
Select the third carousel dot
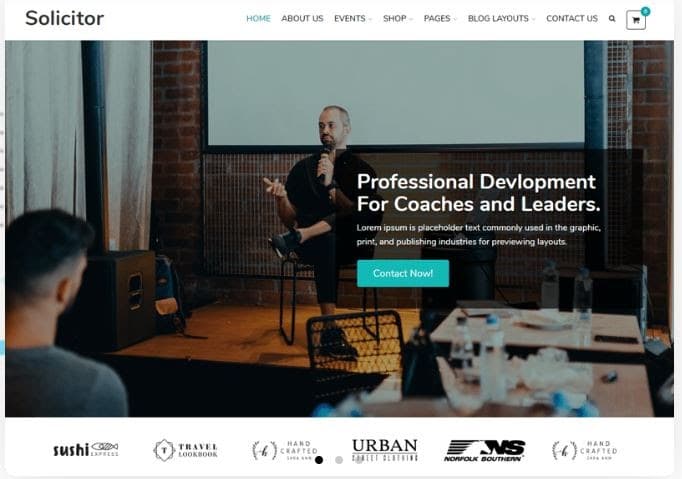click(x=359, y=460)
